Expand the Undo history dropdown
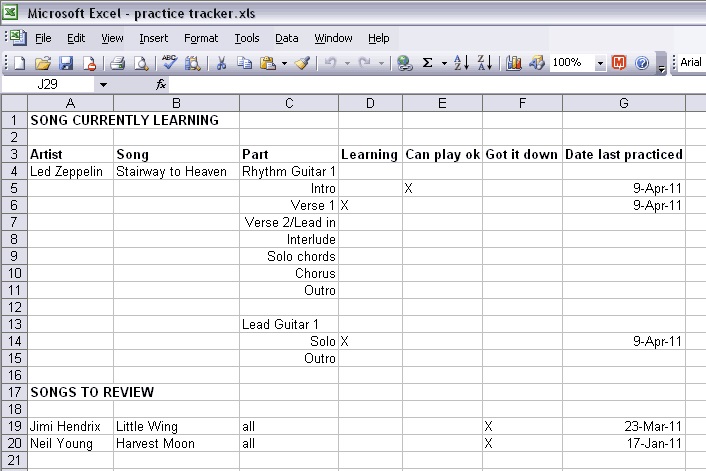706x471 pixels. click(x=347, y=63)
